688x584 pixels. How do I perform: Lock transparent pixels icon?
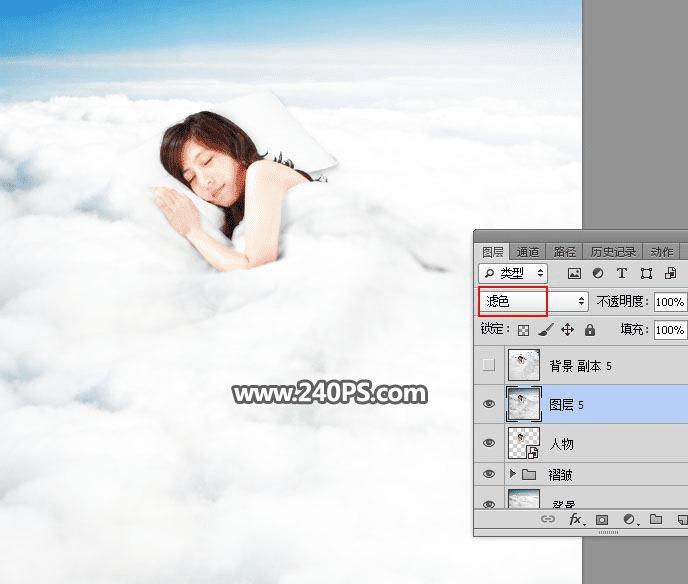(523, 330)
